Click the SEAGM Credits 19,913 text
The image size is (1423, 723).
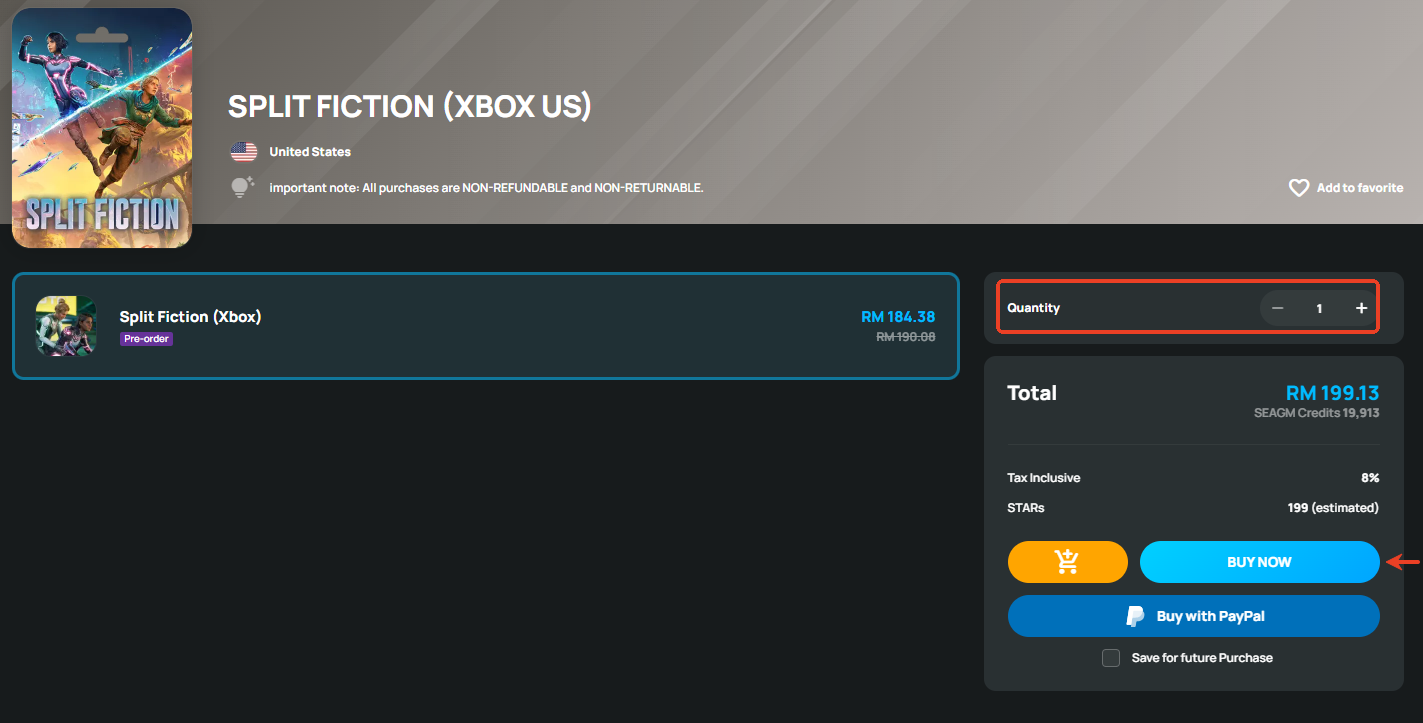coord(1316,412)
